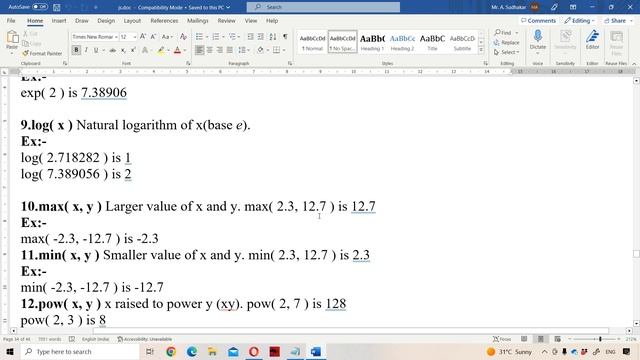Toggle Subscript formatting

click(x=123, y=50)
